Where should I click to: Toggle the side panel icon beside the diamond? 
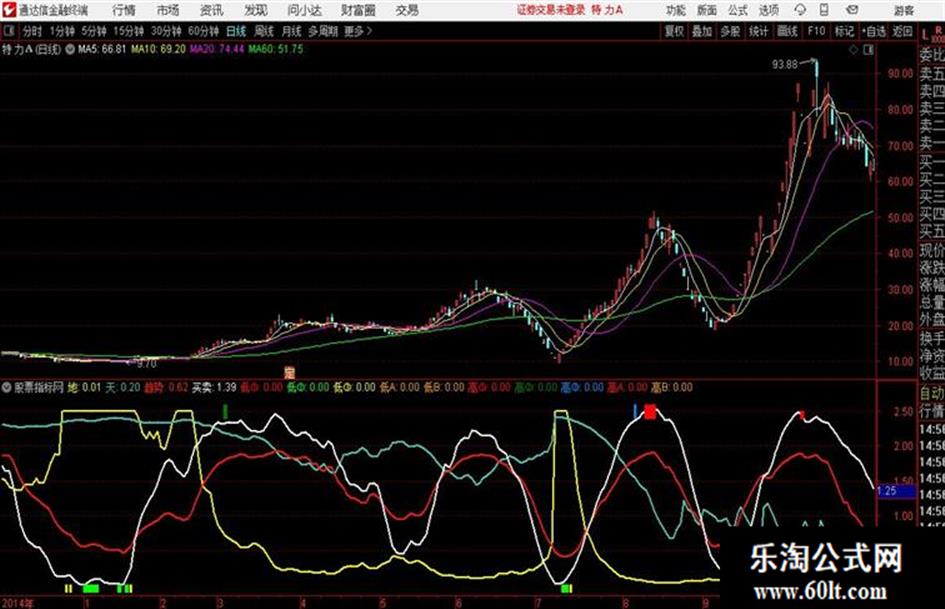point(868,50)
